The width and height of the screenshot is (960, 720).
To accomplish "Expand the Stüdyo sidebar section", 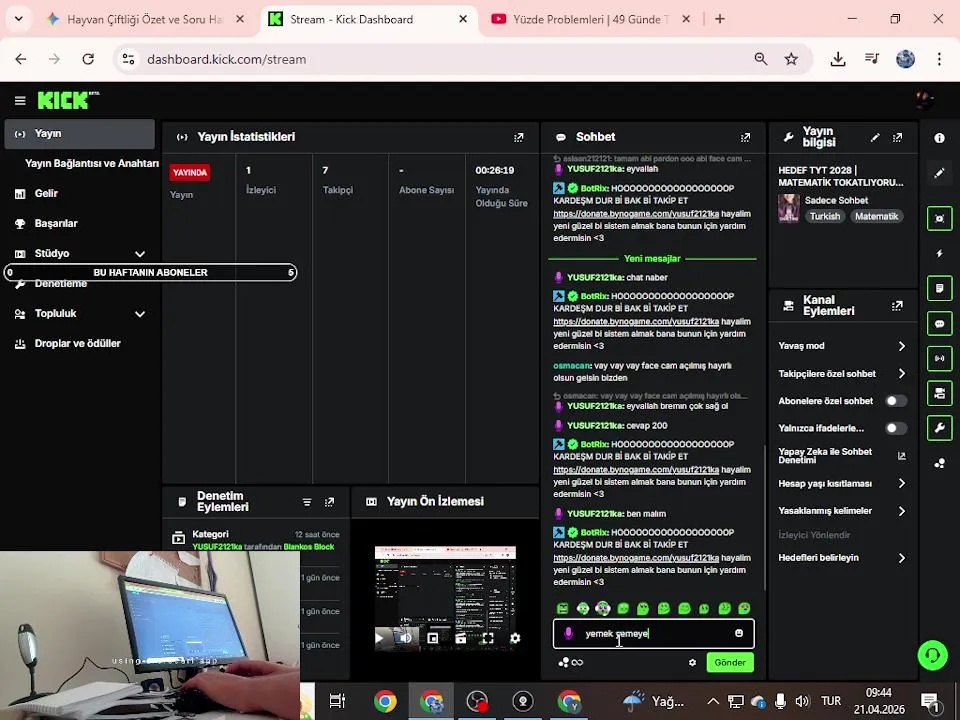I will [x=140, y=253].
